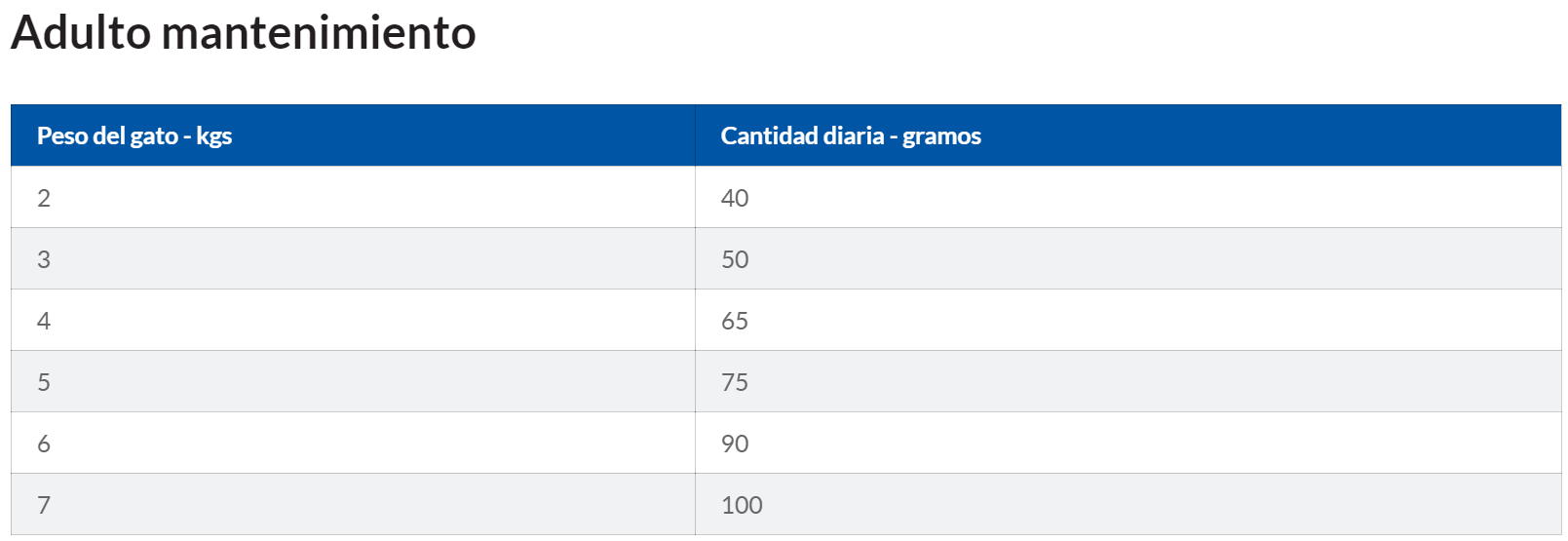Click the daily amount value 50
Image resolution: width=1568 pixels, height=541 pixels.
[x=735, y=259]
